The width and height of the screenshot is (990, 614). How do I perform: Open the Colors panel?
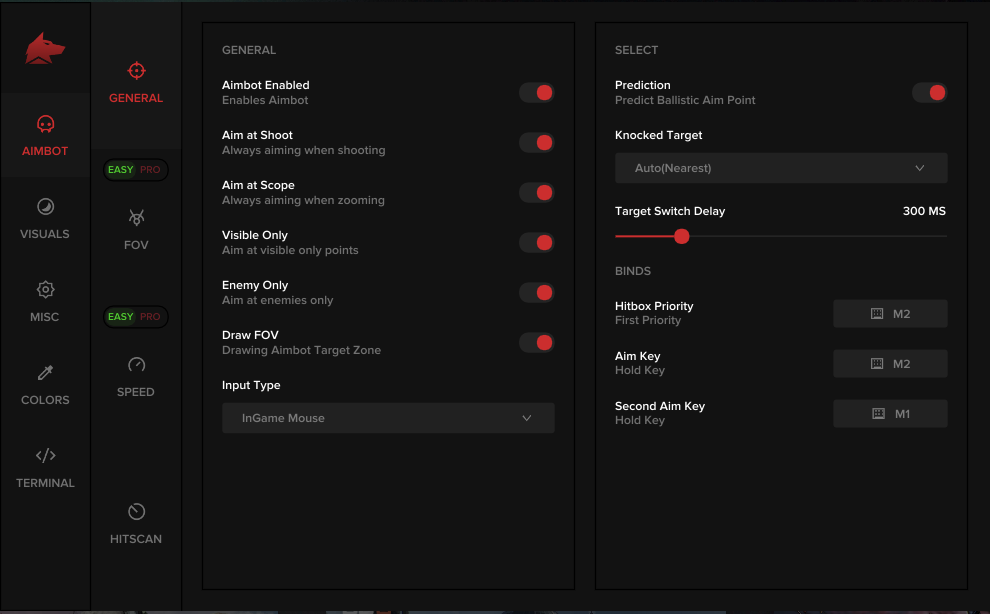pos(44,385)
